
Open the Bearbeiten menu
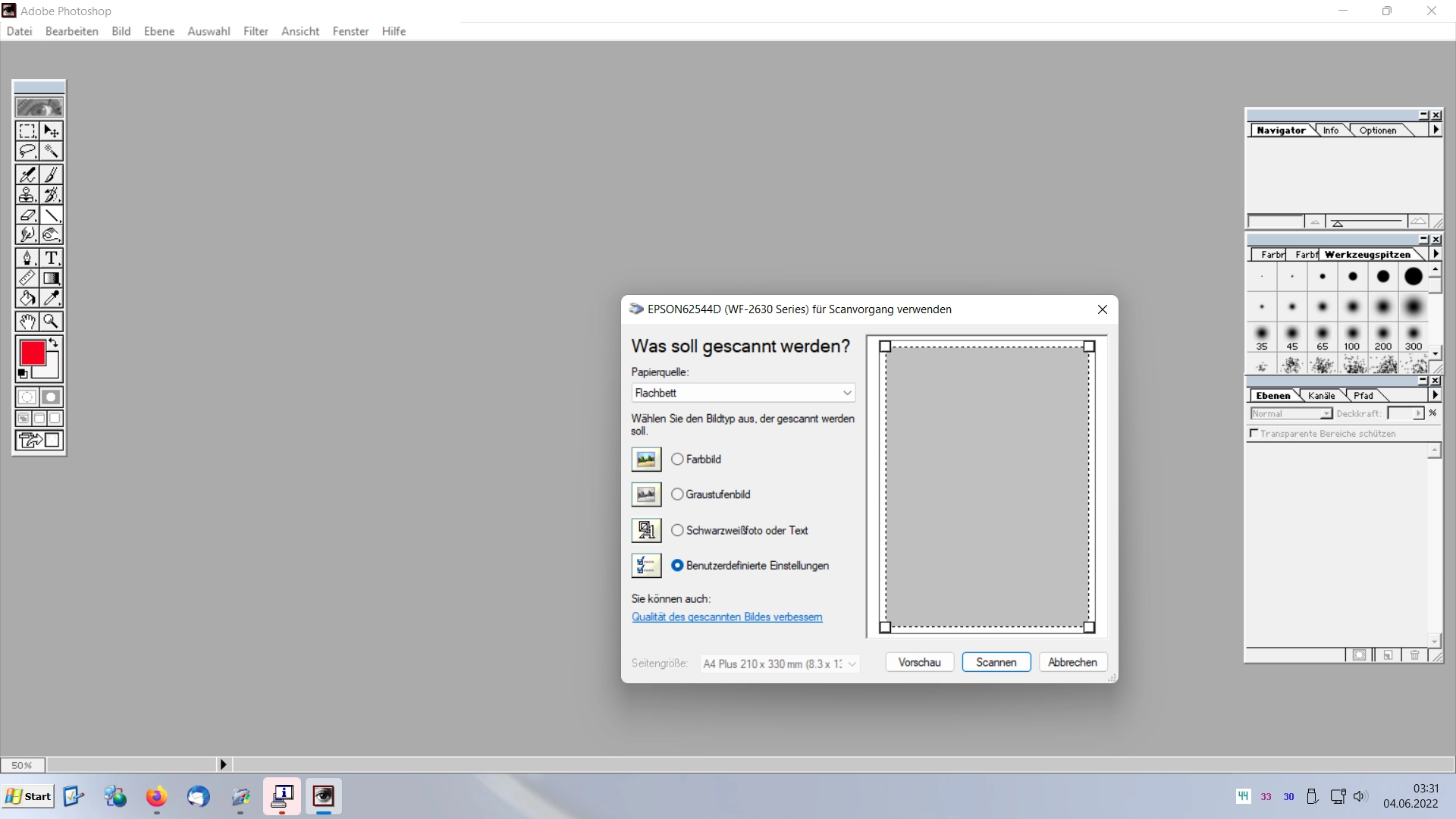(x=72, y=31)
